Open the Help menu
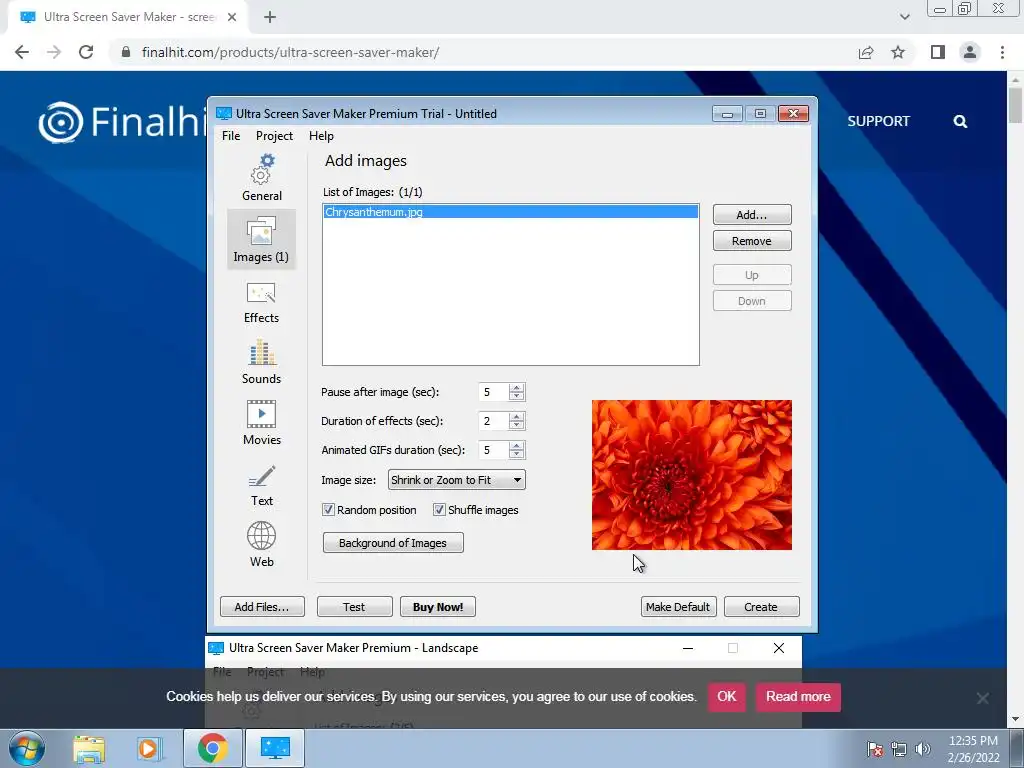Viewport: 1024px width, 768px height. coord(321,136)
